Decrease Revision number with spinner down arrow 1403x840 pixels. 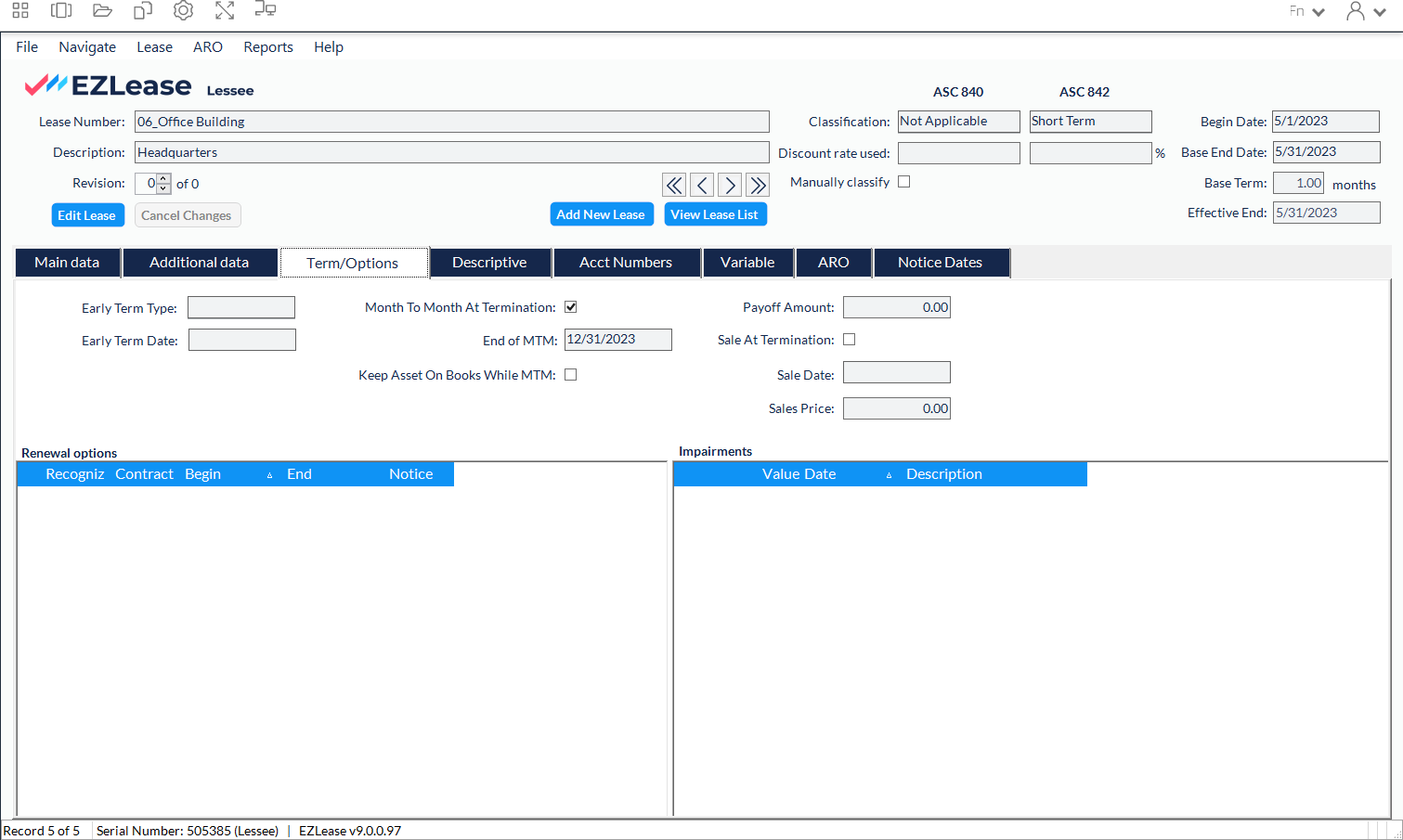[x=163, y=188]
